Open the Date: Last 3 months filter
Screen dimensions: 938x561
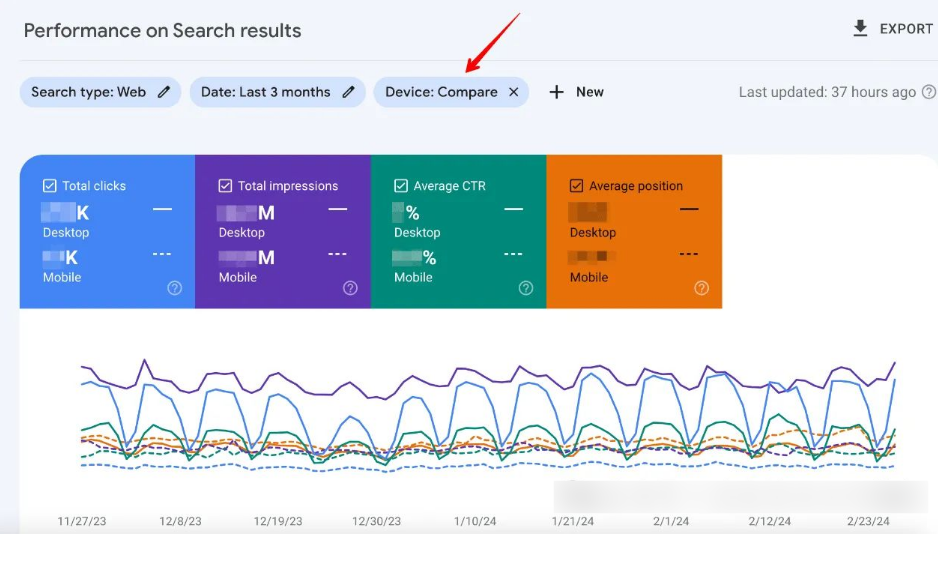(x=265, y=92)
